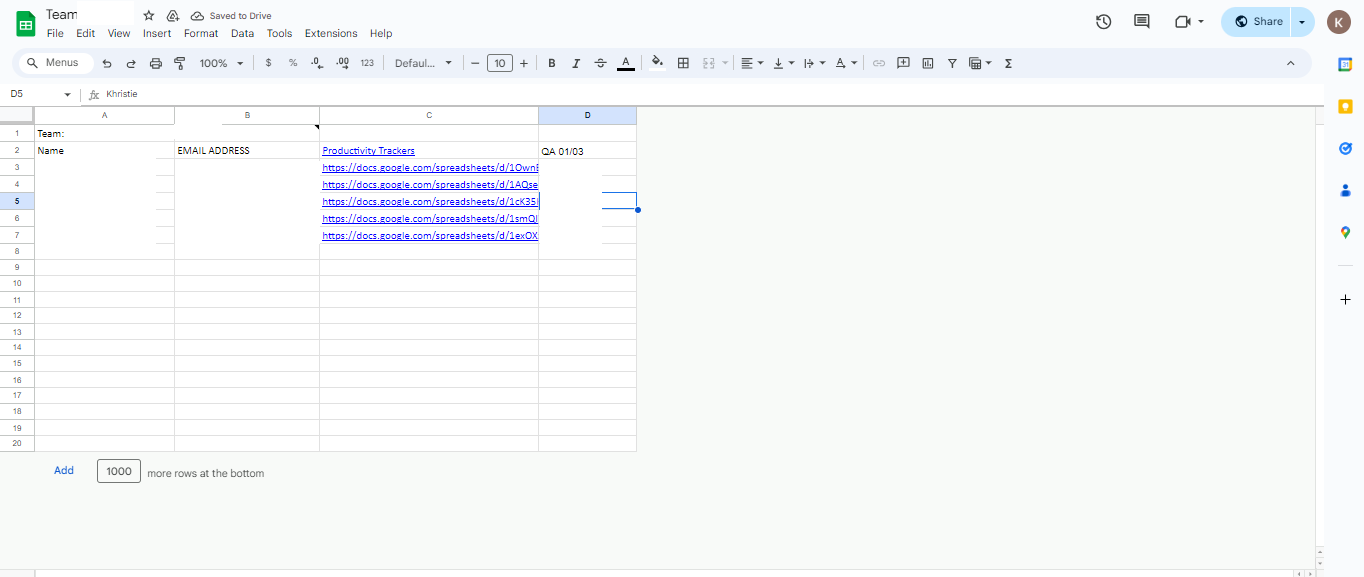Screen dimensions: 1364x577
Task: Open the 123 more number formats menu
Action: (367, 63)
